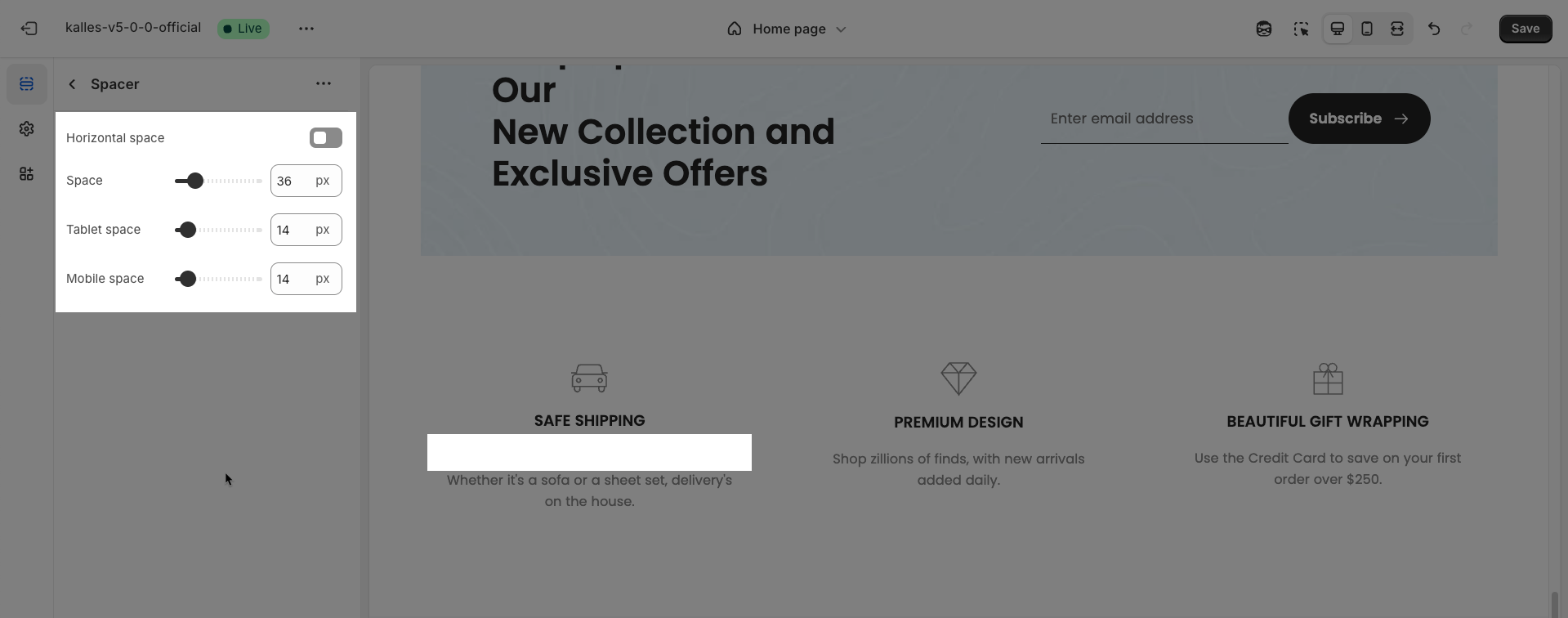Screen dimensions: 1568x618
Task: Switch to desktop preview
Action: pyautogui.click(x=1338, y=29)
